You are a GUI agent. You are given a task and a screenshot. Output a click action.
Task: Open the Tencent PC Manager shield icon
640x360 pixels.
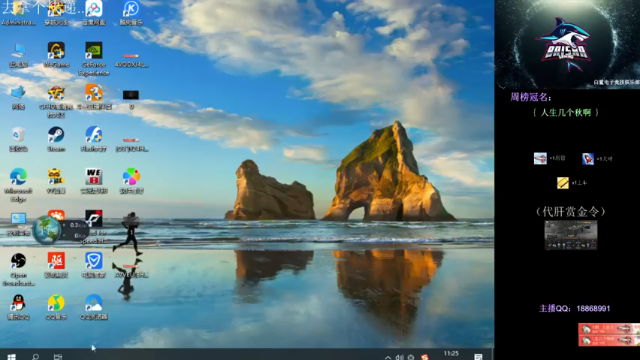click(93, 265)
